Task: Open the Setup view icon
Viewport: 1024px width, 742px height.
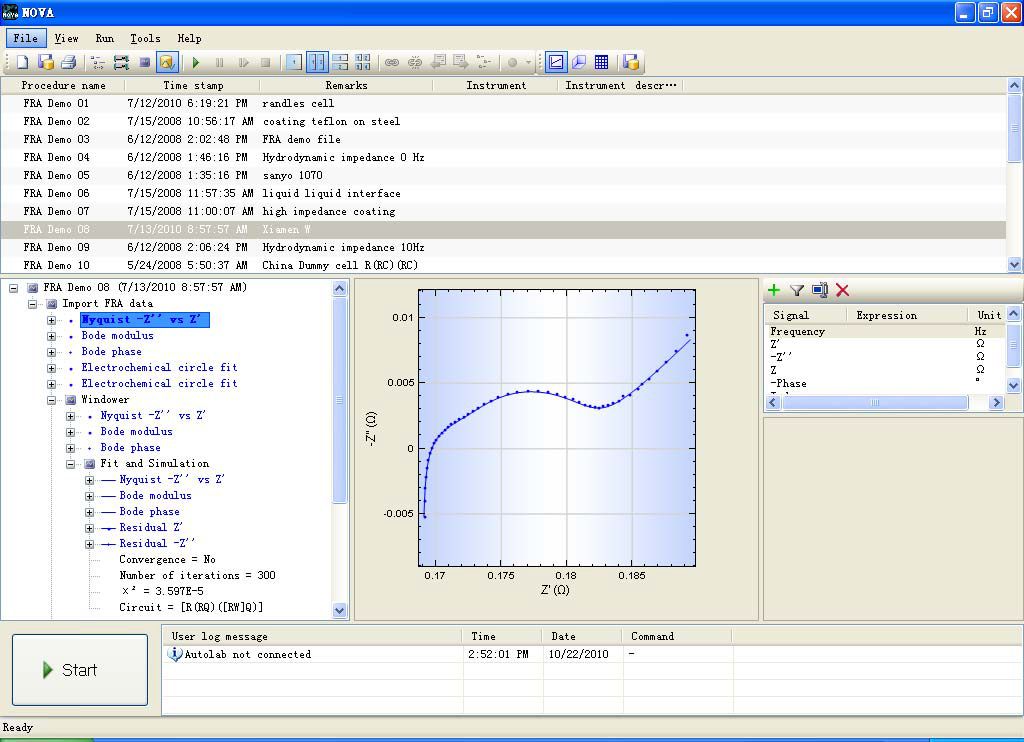Action: tap(98, 62)
